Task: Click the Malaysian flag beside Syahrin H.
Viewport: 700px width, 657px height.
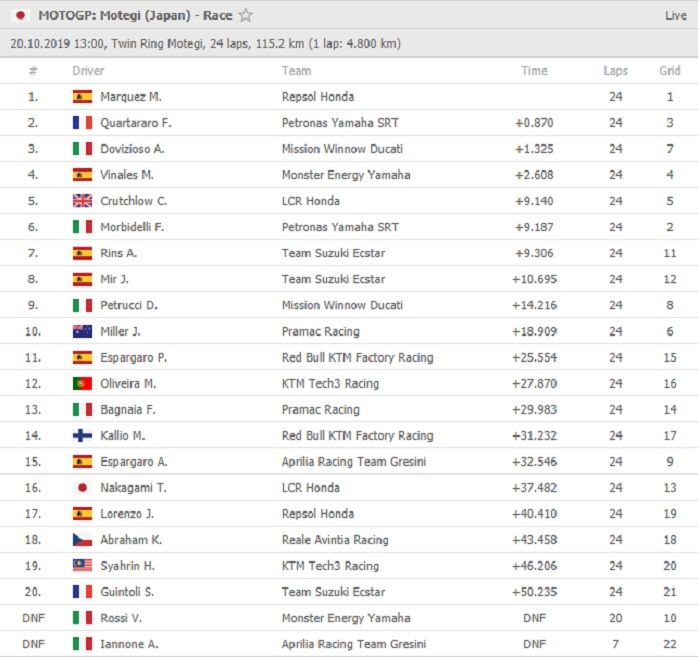Action: click(82, 565)
